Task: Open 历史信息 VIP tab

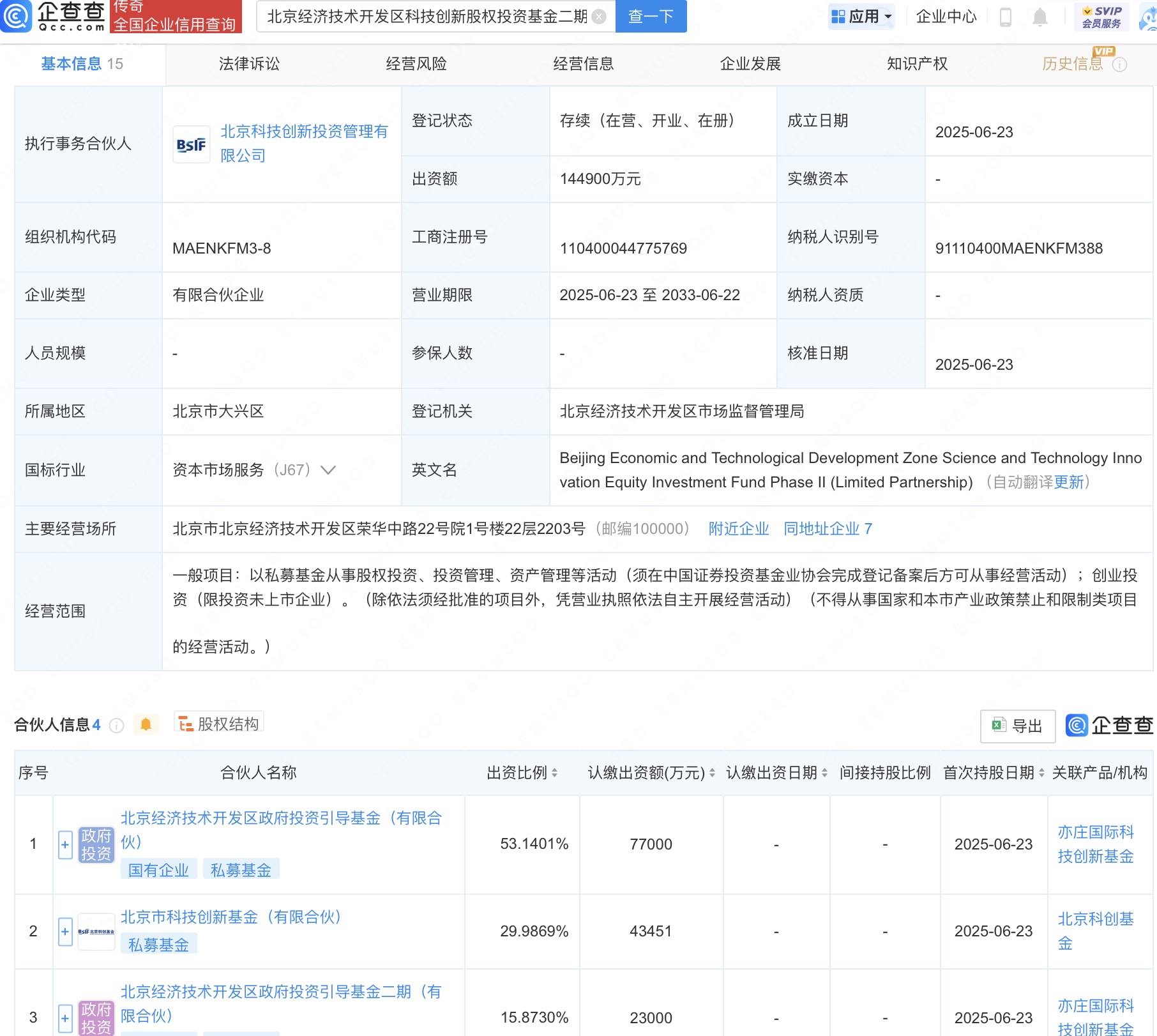Action: pyautogui.click(x=1073, y=64)
